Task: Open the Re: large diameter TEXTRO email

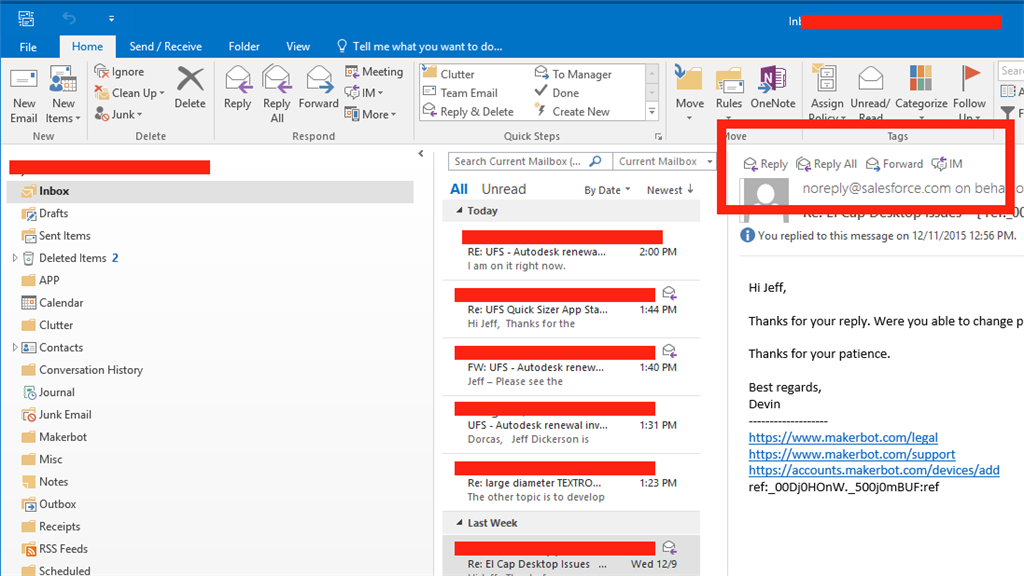Action: [x=571, y=483]
